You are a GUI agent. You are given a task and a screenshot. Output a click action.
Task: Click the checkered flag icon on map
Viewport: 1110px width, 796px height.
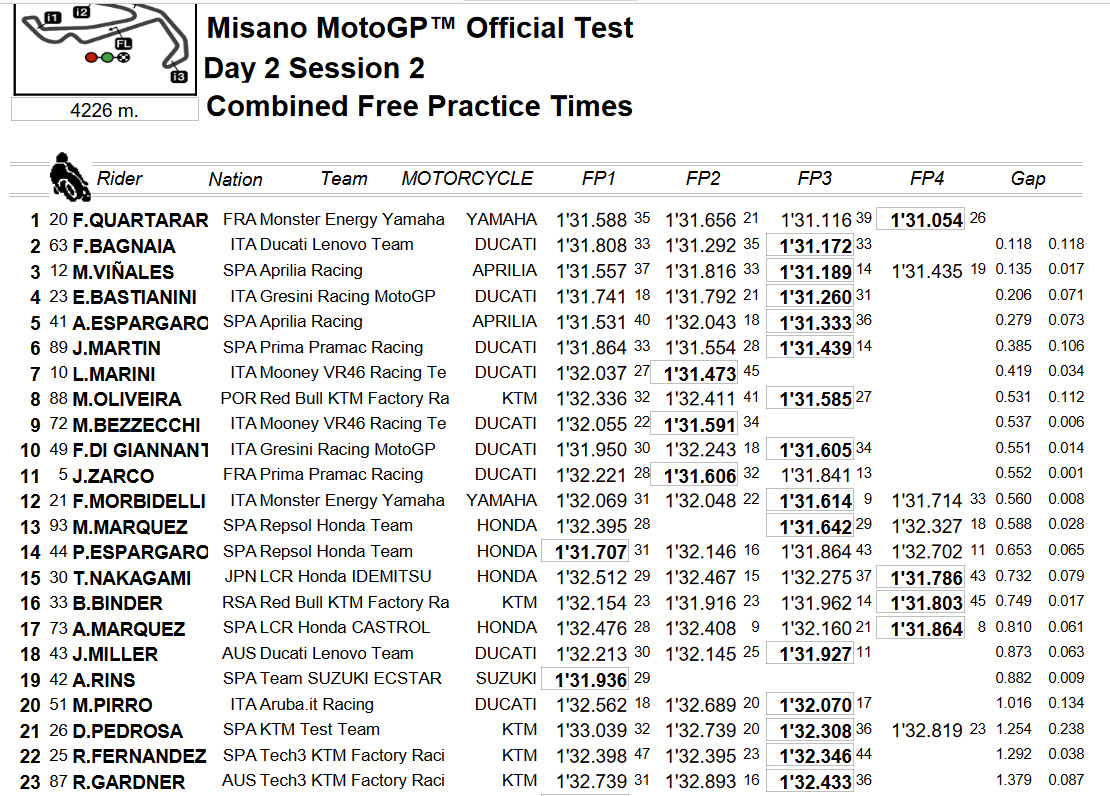click(122, 57)
